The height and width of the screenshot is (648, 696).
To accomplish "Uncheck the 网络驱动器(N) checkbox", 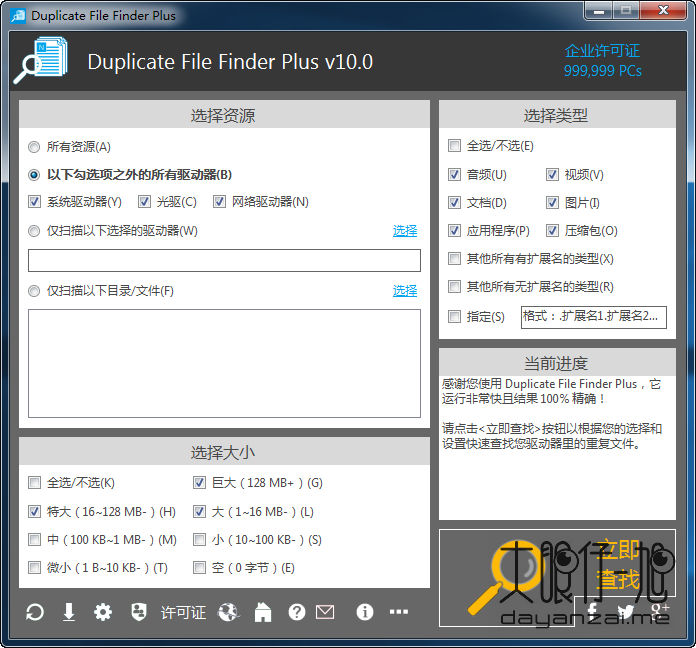I will coord(219,202).
